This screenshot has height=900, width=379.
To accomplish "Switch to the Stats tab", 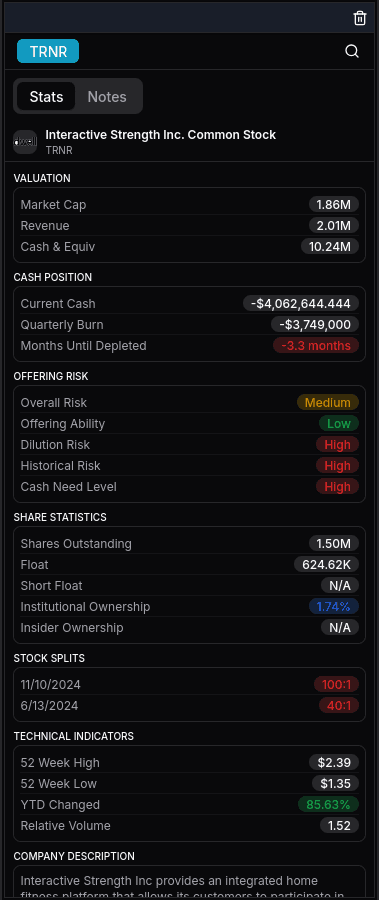I will [46, 96].
